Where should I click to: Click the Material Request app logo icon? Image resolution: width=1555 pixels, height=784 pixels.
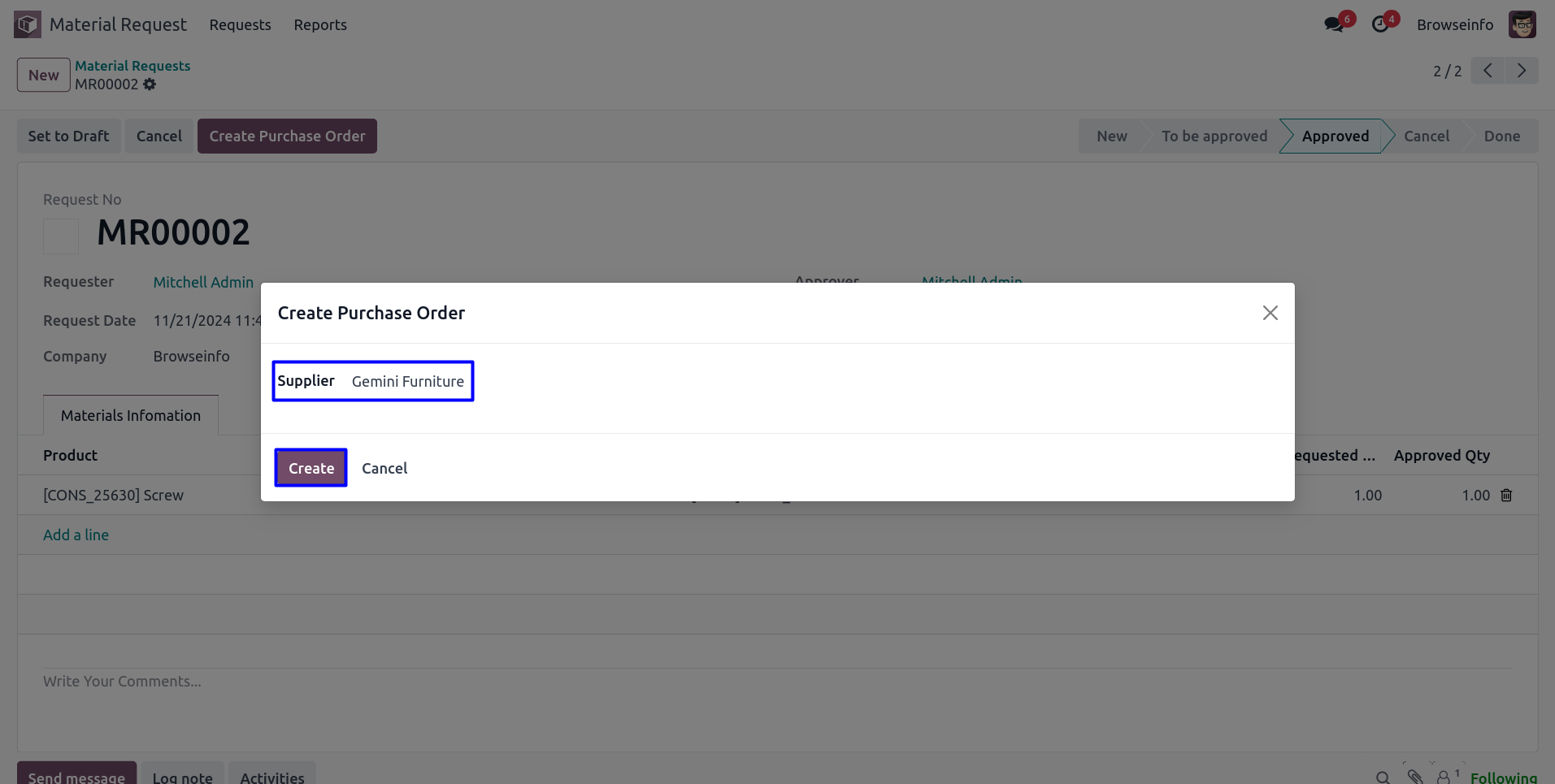[x=27, y=24]
